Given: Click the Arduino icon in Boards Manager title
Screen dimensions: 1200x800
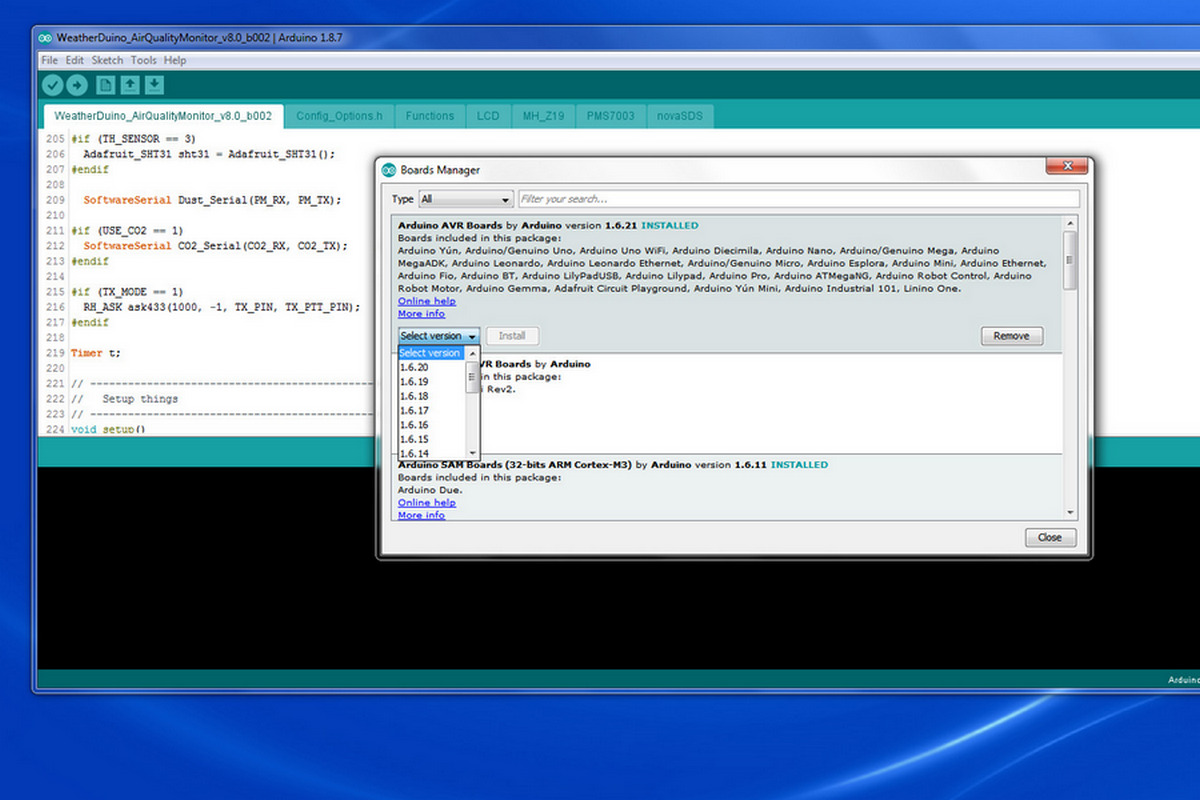Looking at the screenshot, I should coord(389,170).
